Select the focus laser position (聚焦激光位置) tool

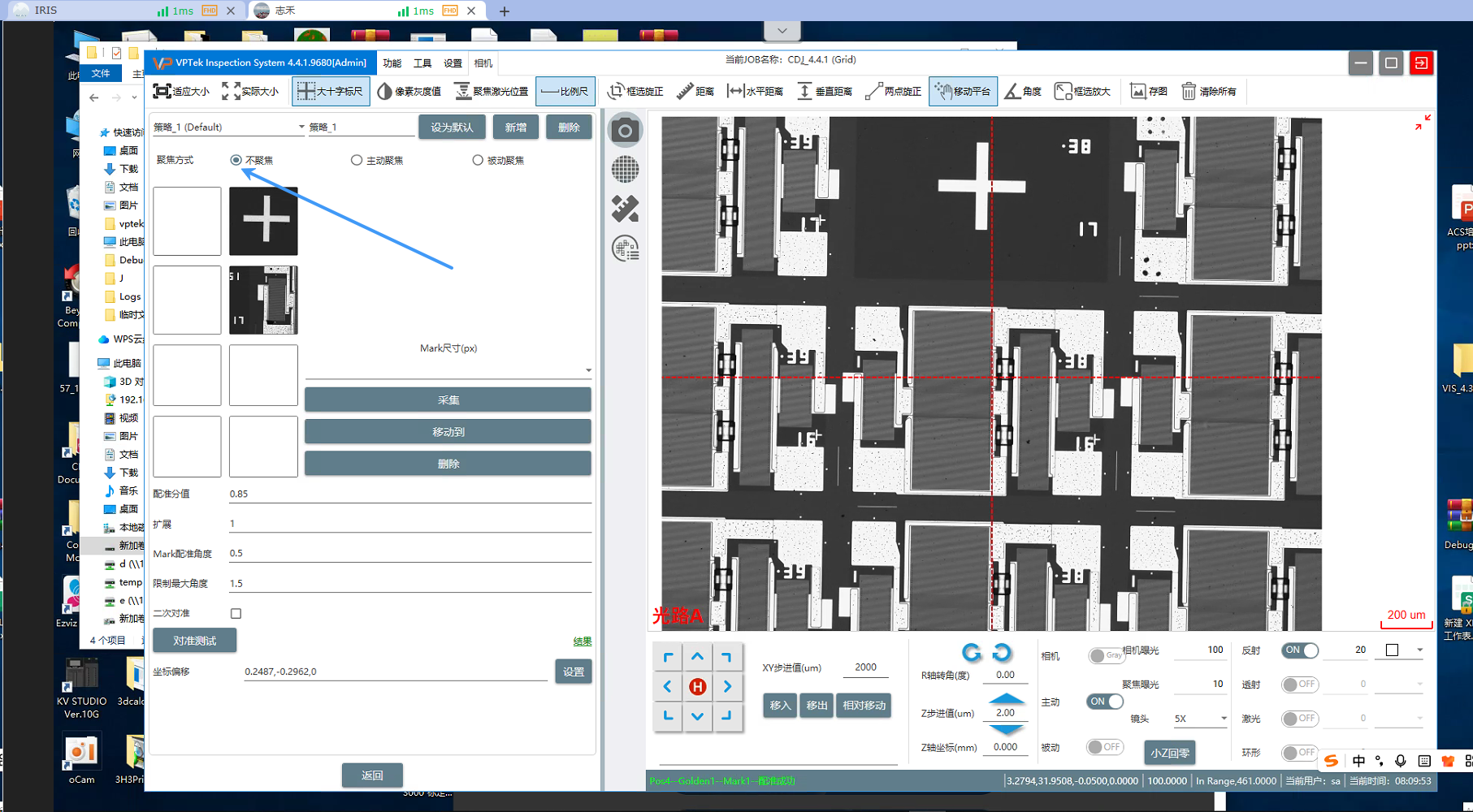492,92
